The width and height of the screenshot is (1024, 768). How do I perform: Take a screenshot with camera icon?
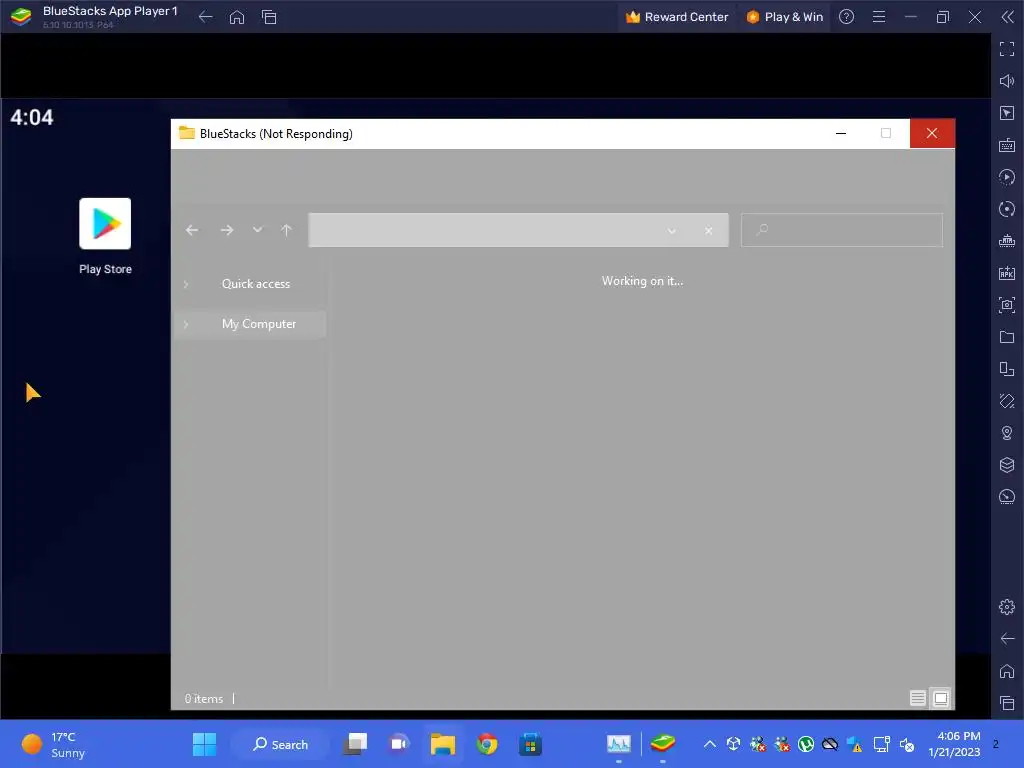(1006, 305)
